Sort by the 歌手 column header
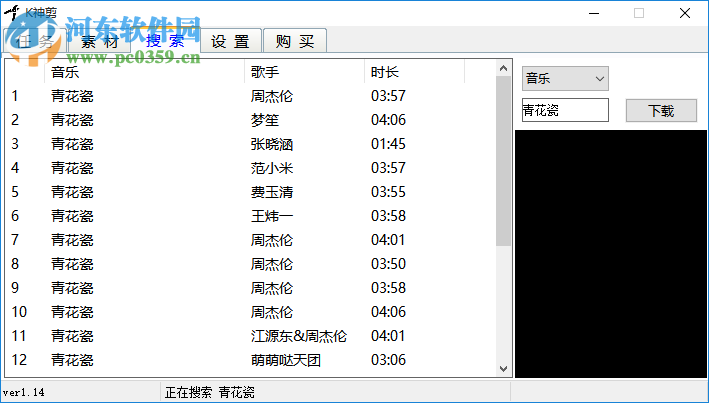Viewport: 709px width, 403px height. pos(304,72)
